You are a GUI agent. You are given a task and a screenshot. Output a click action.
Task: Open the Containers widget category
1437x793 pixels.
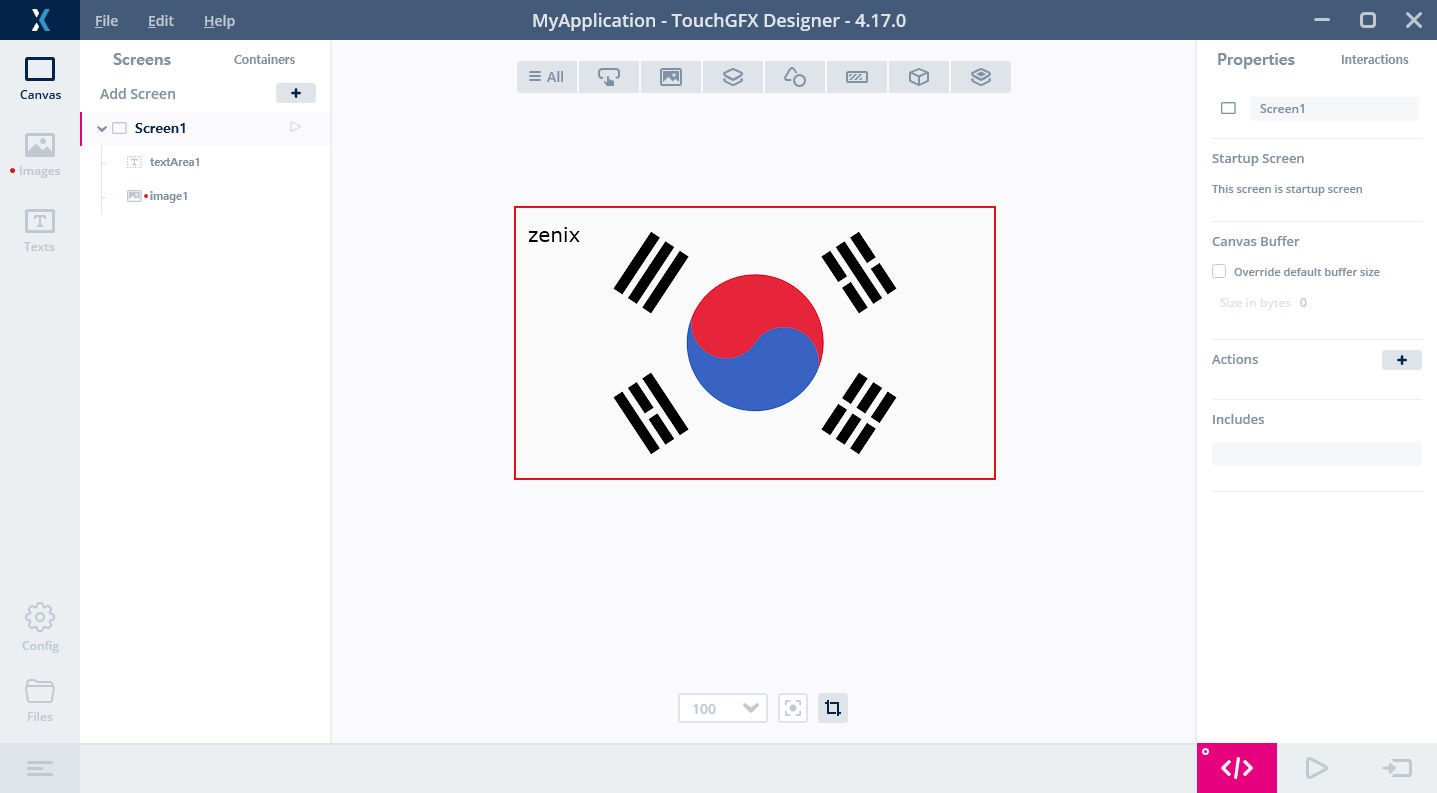pyautogui.click(x=733, y=77)
